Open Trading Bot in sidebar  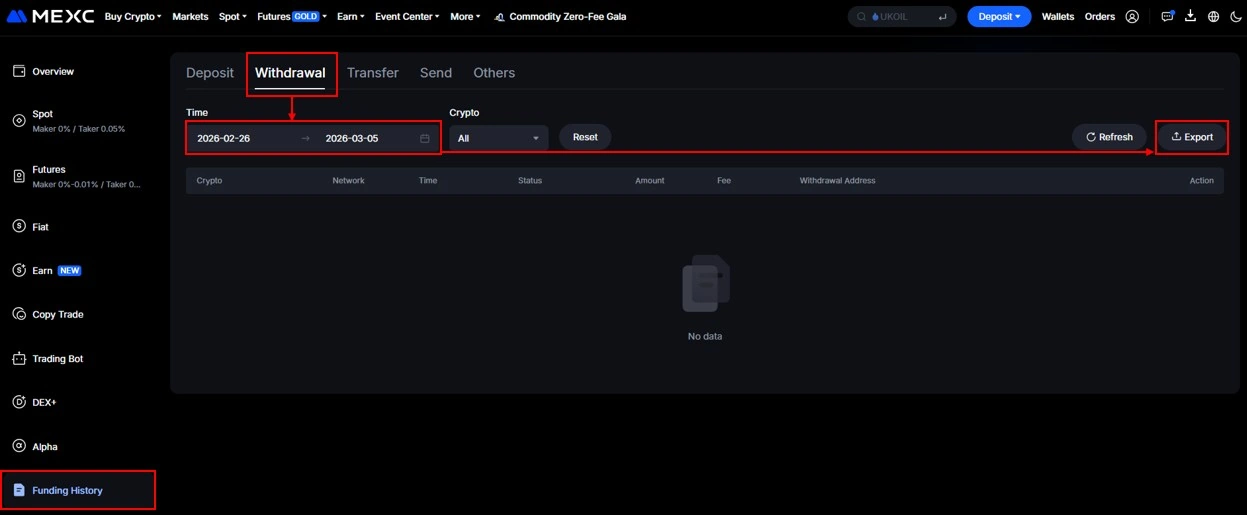pos(58,358)
